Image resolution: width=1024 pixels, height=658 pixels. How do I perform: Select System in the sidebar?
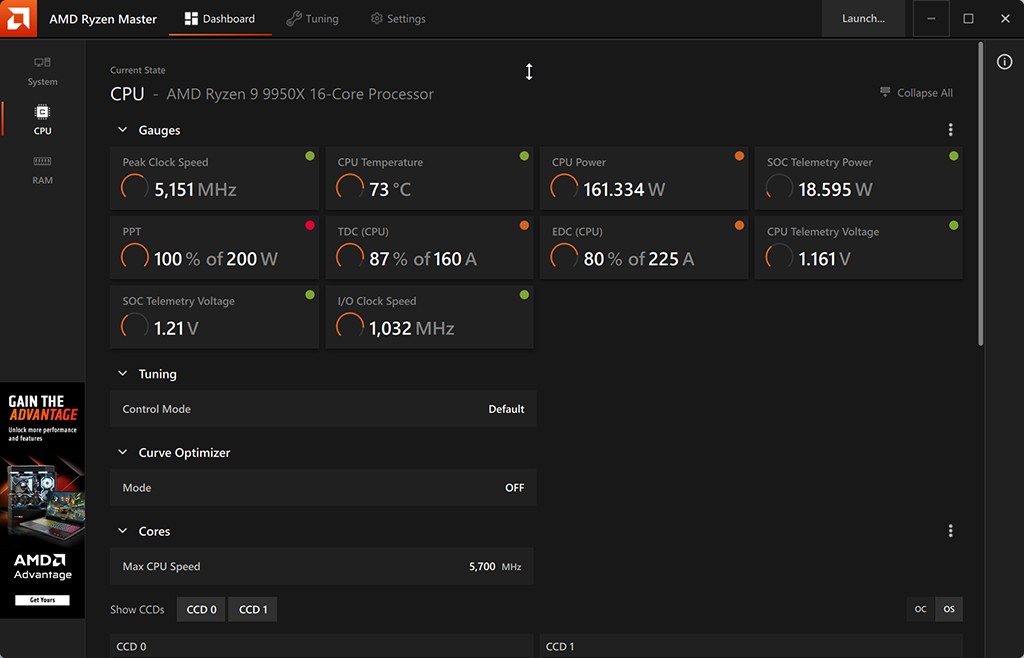click(42, 71)
